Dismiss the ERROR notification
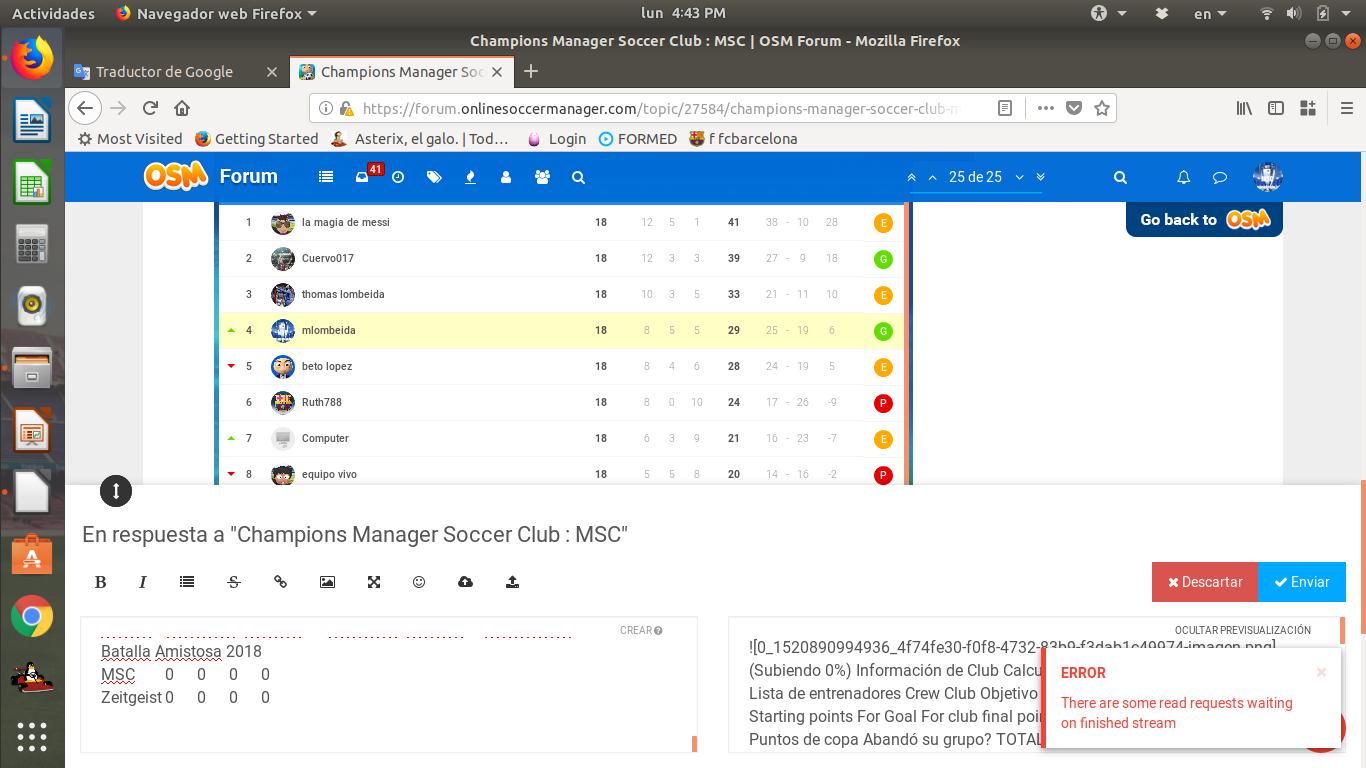This screenshot has width=1366, height=768. pos(1321,672)
